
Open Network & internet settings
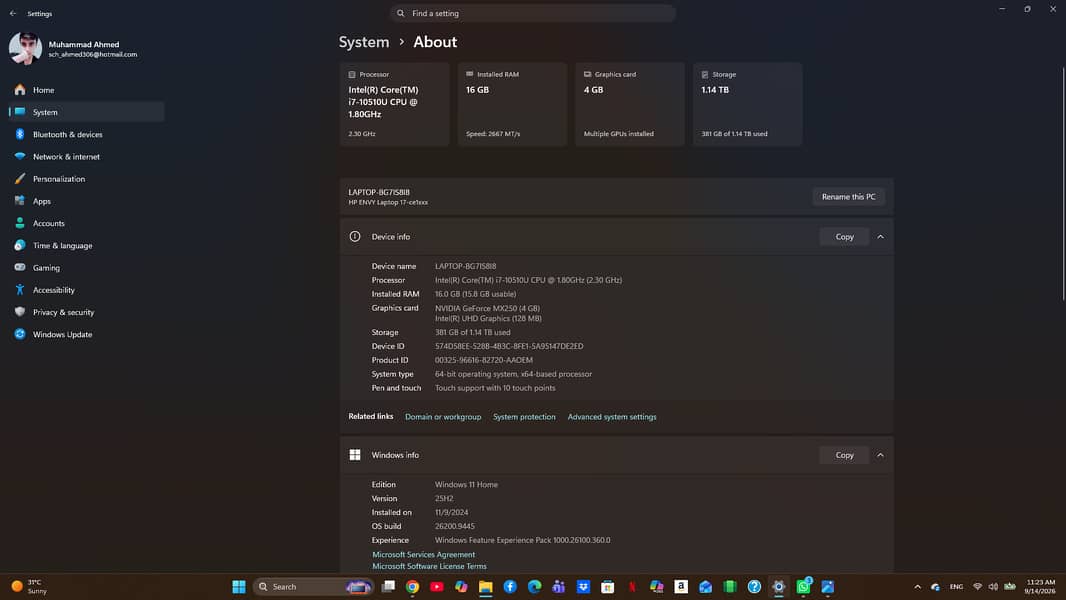click(x=86, y=156)
